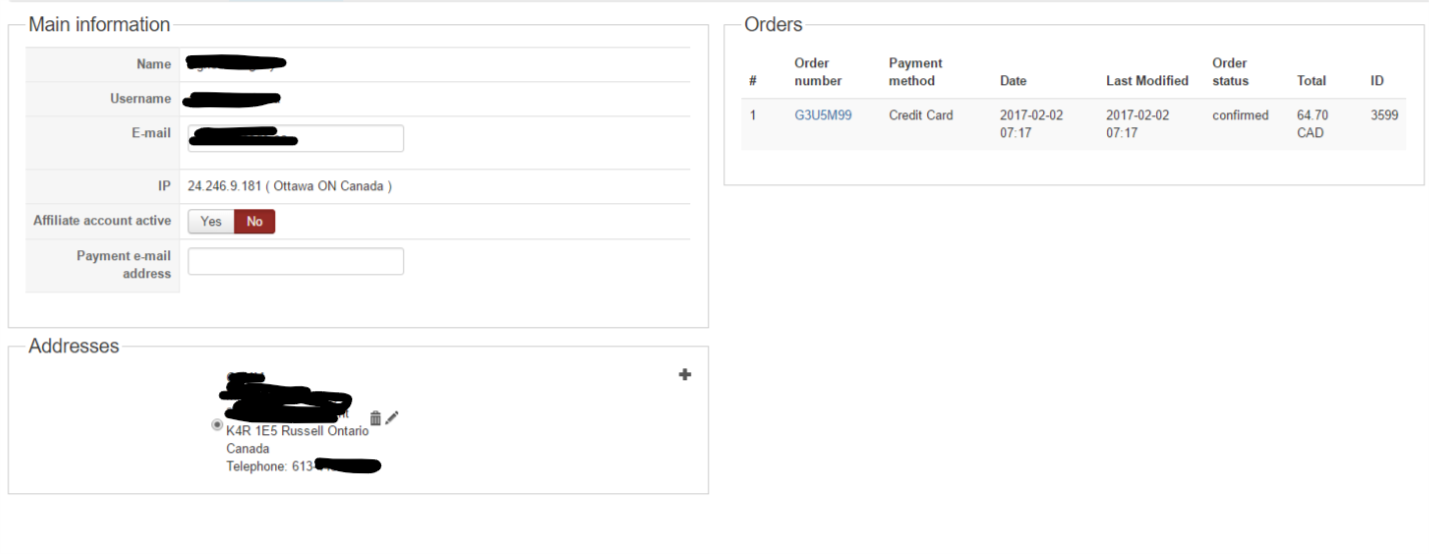Select No for affiliate account active
This screenshot has height=554, width=1429.
(x=254, y=222)
